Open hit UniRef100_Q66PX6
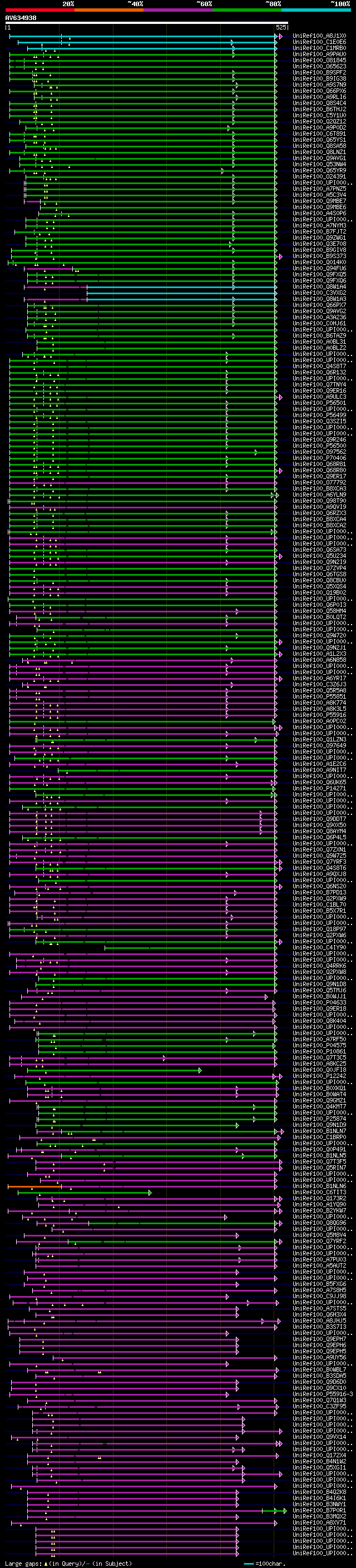This screenshot has width=356, height=1568. tap(319, 91)
